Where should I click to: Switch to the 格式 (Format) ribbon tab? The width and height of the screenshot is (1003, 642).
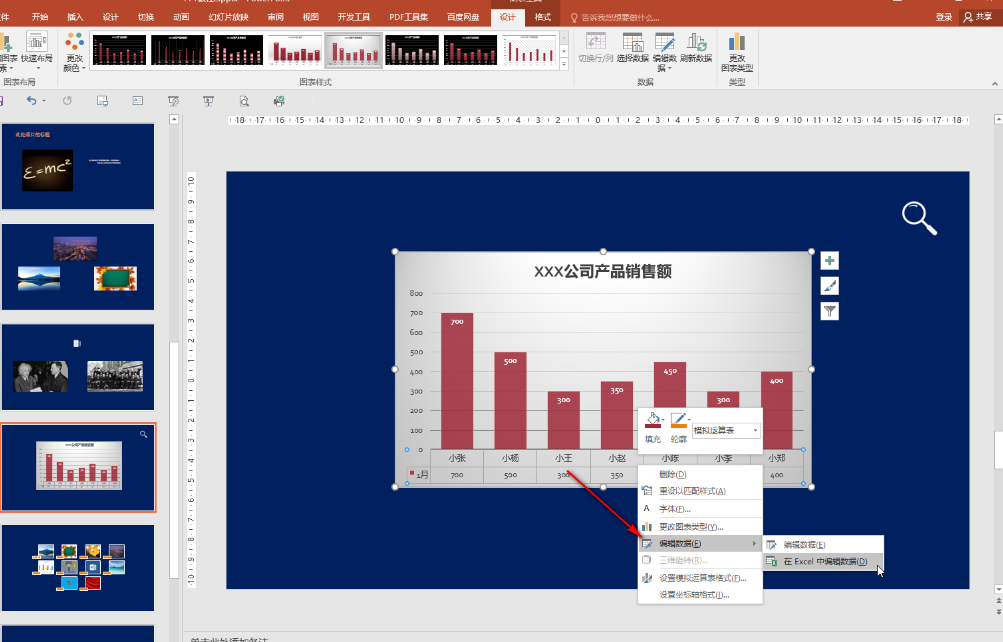point(542,17)
